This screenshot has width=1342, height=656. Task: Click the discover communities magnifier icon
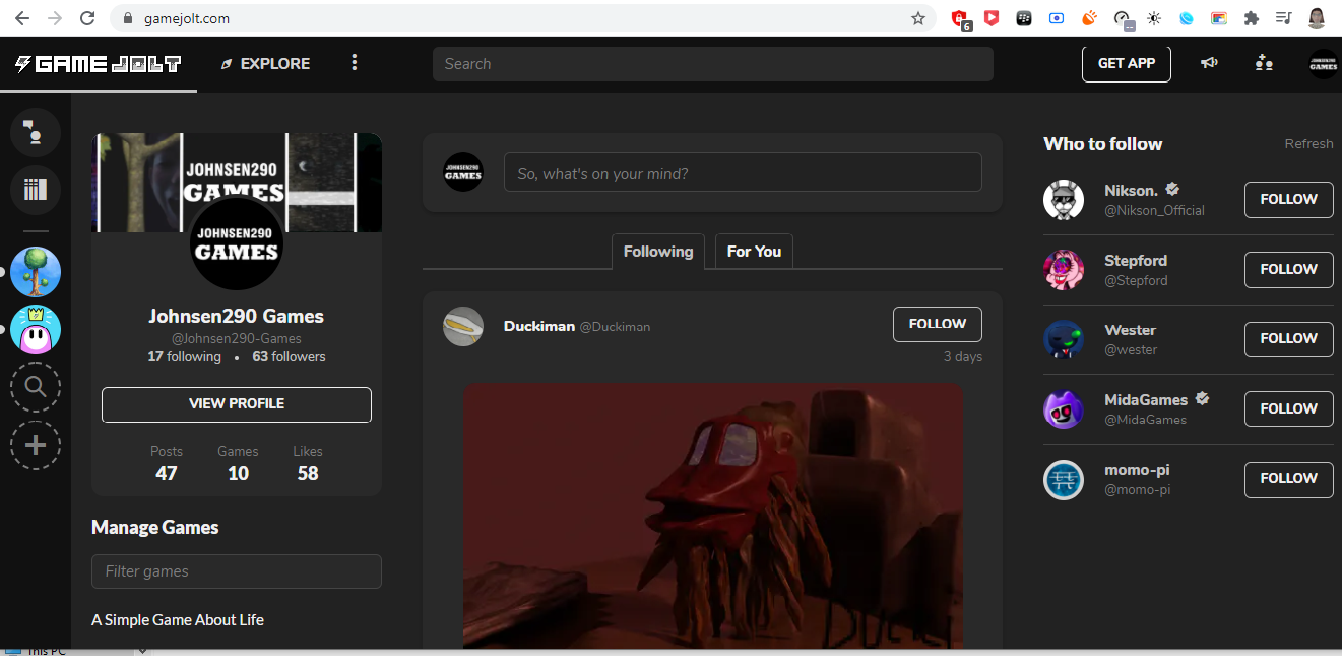35,388
